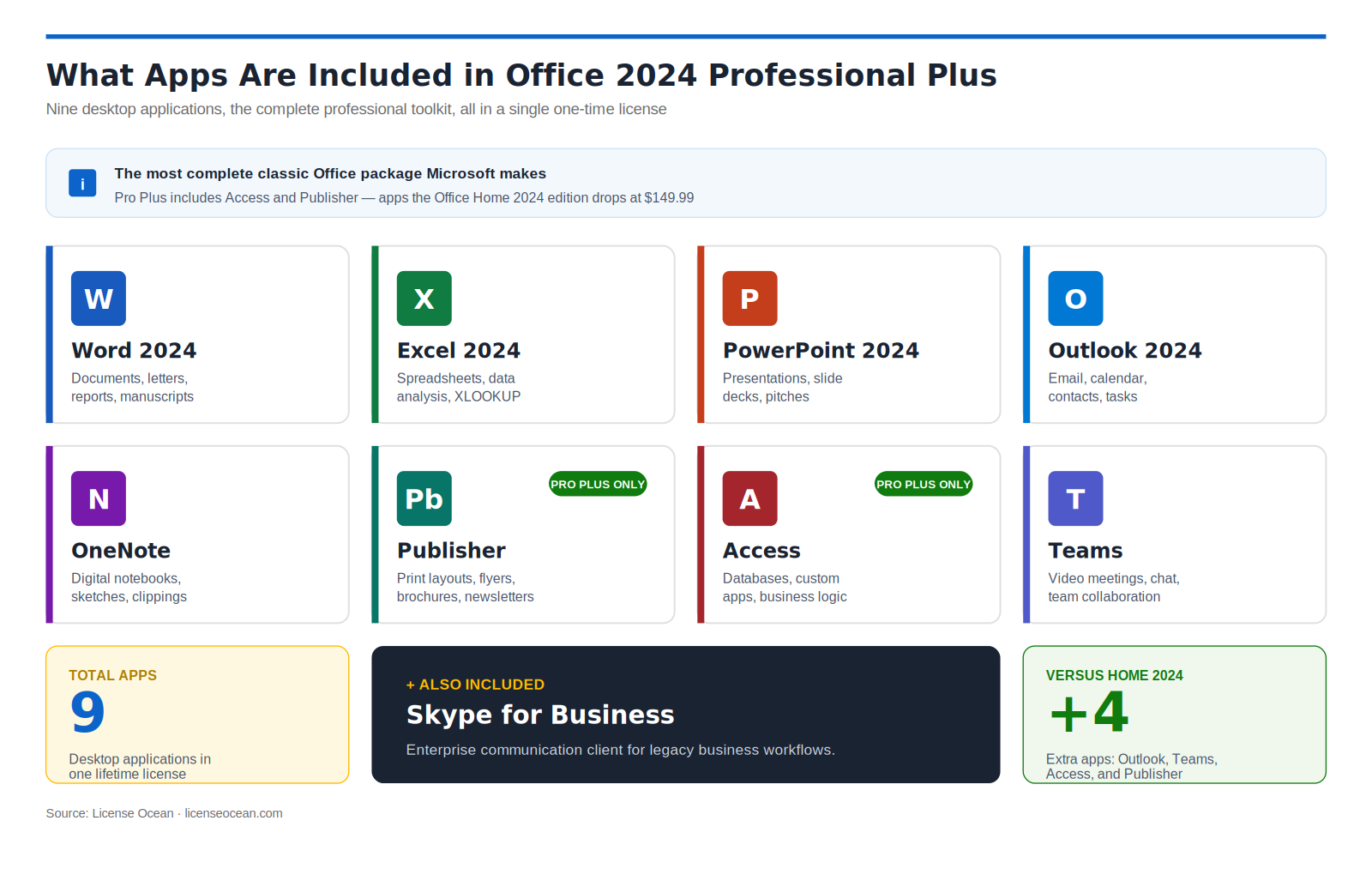Click the main title about Office 2024 Professional Plus
Image resolution: width=1372 pixels, height=869 pixels.
pyautogui.click(x=521, y=75)
